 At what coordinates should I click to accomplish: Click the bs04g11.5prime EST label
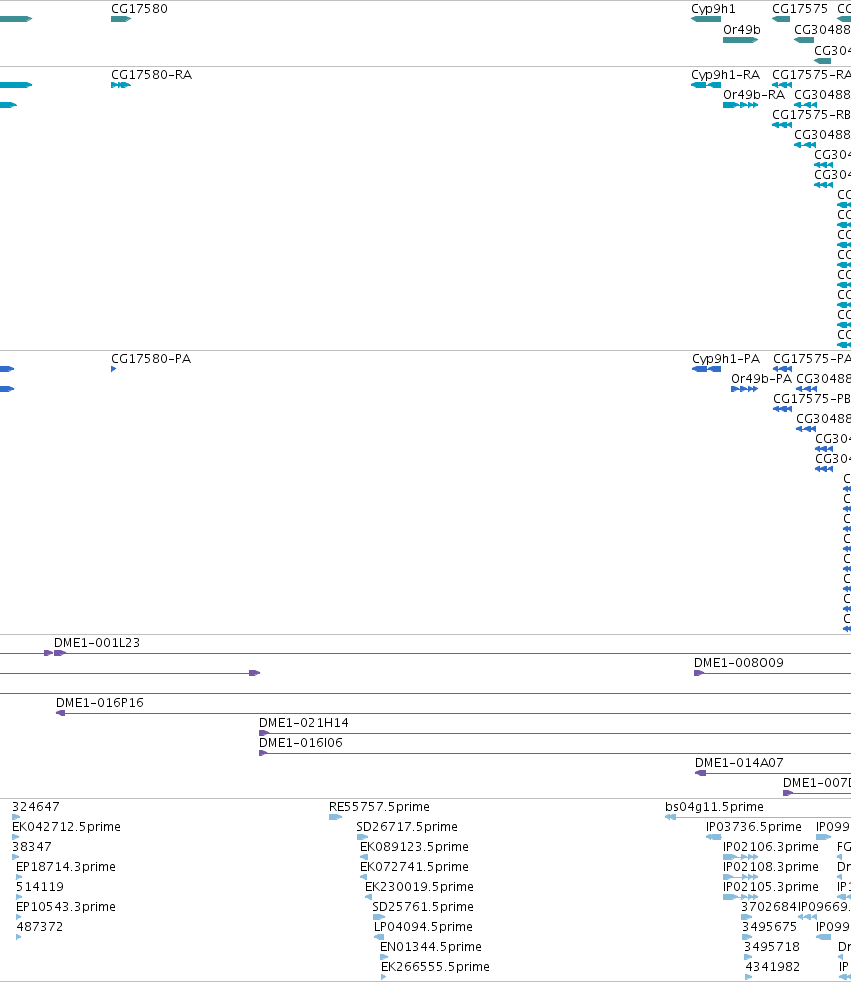pos(714,807)
